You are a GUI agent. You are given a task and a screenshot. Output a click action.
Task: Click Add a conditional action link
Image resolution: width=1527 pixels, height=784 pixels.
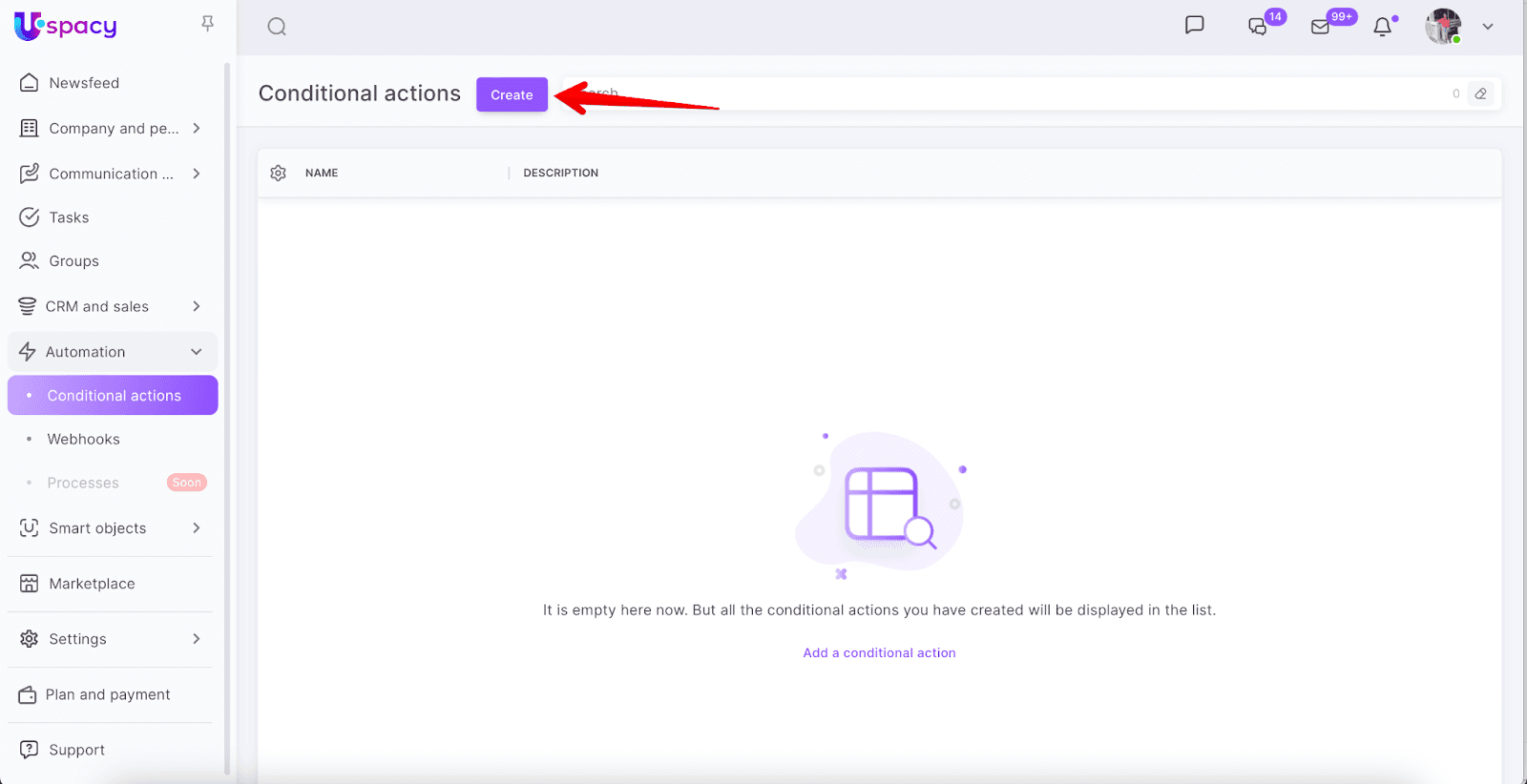coord(879,652)
